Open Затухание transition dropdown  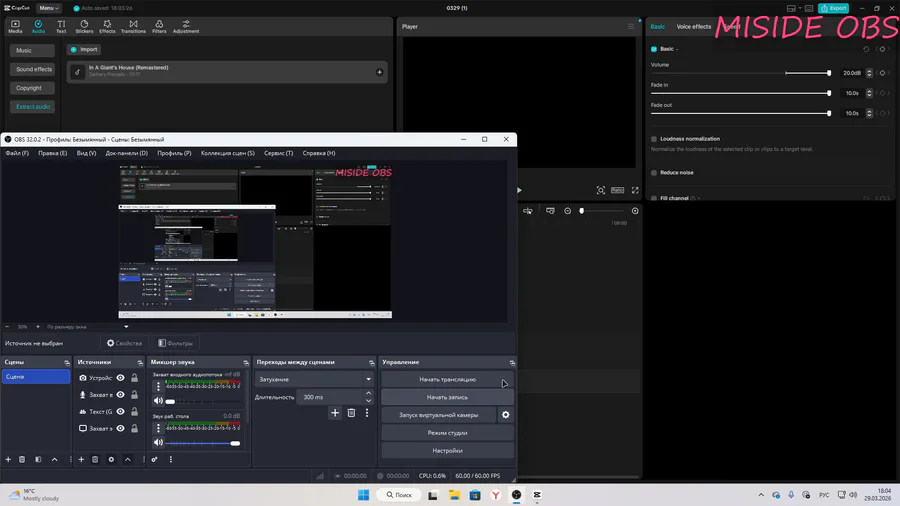click(314, 379)
